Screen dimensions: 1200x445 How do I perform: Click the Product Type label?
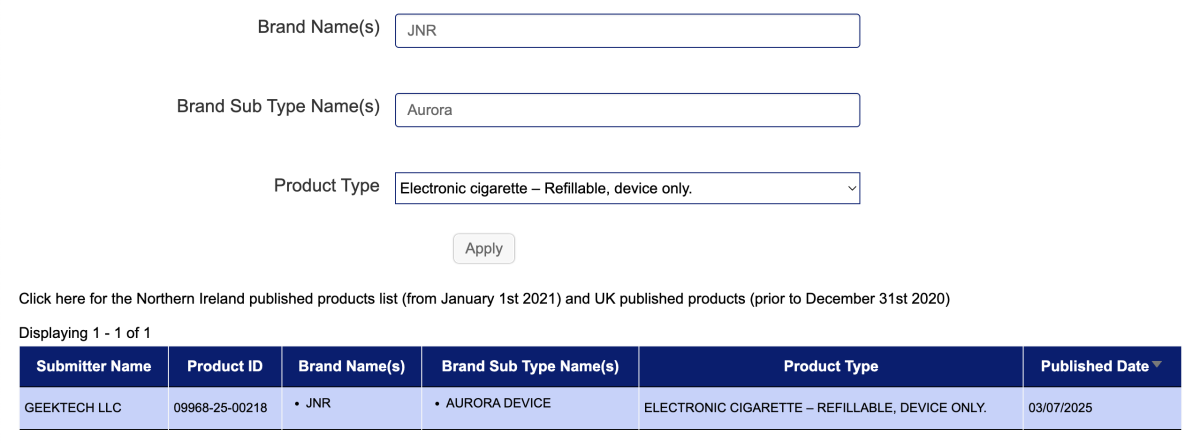327,185
